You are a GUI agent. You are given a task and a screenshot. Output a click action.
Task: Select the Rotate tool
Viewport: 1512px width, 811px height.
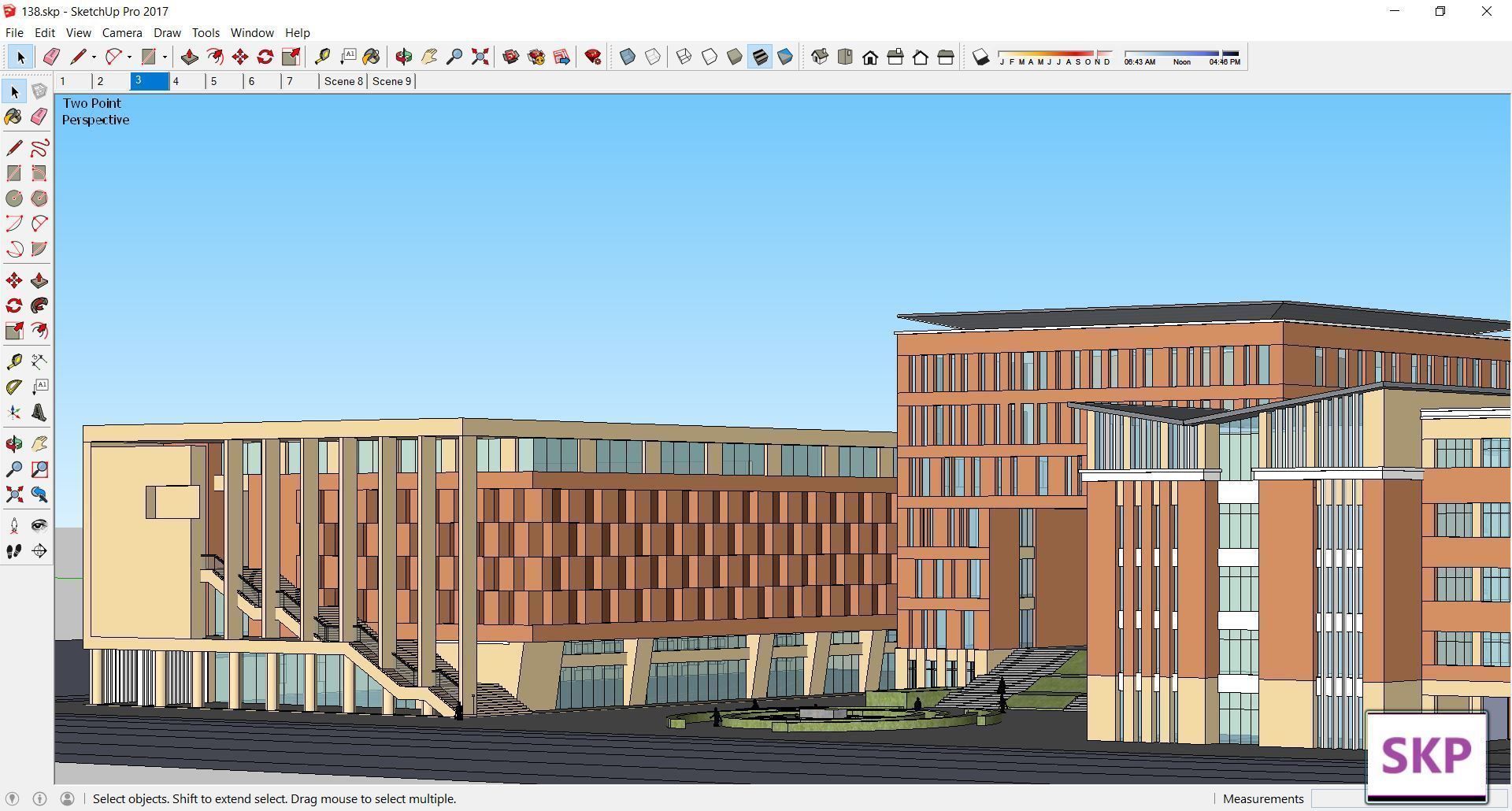13,306
